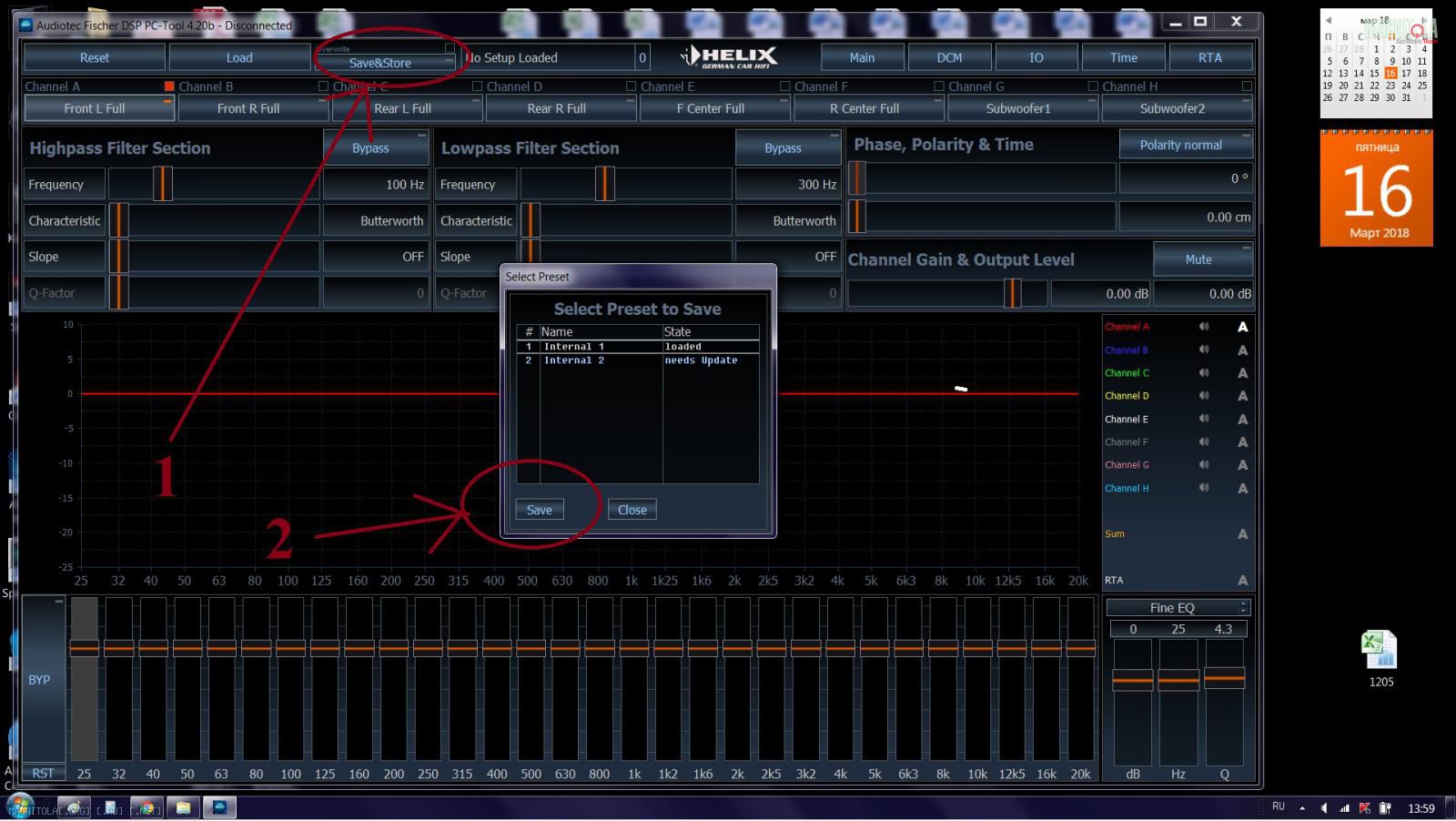The width and height of the screenshot is (1456, 821).
Task: Click the A icon next to Channel D
Action: tap(1242, 396)
